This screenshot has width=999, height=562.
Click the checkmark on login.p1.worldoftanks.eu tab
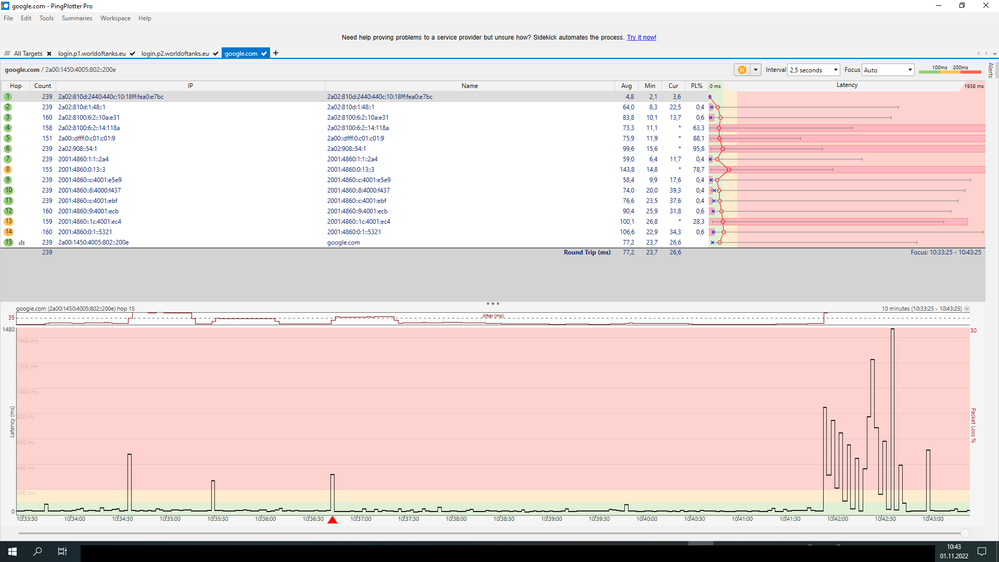(133, 54)
